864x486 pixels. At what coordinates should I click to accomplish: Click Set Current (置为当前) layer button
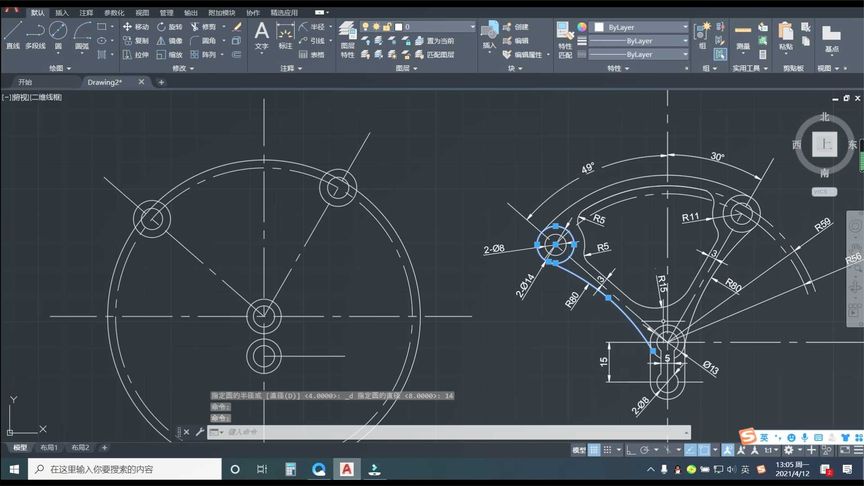[x=434, y=41]
